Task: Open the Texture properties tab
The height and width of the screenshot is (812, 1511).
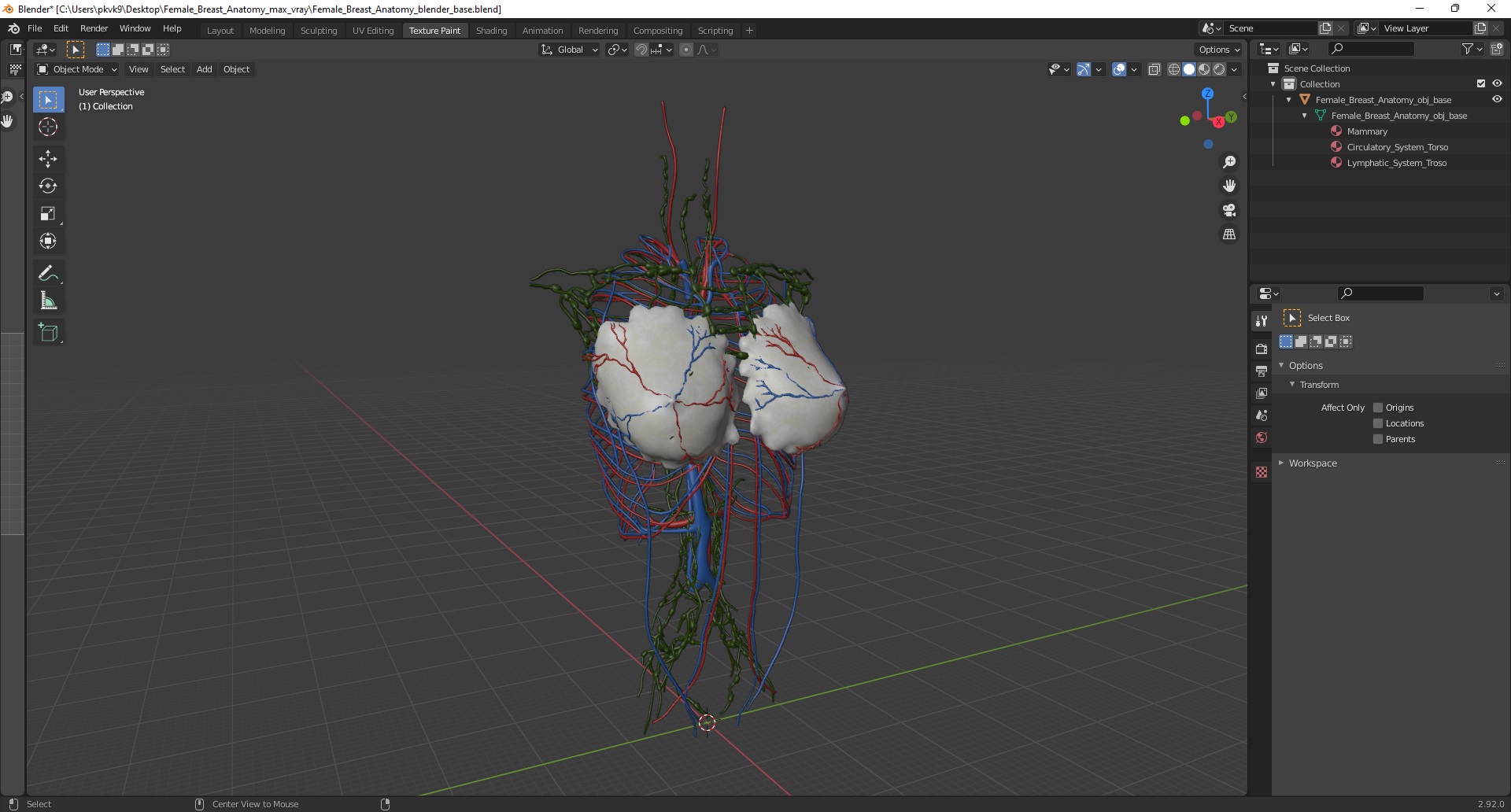Action: point(1262,472)
